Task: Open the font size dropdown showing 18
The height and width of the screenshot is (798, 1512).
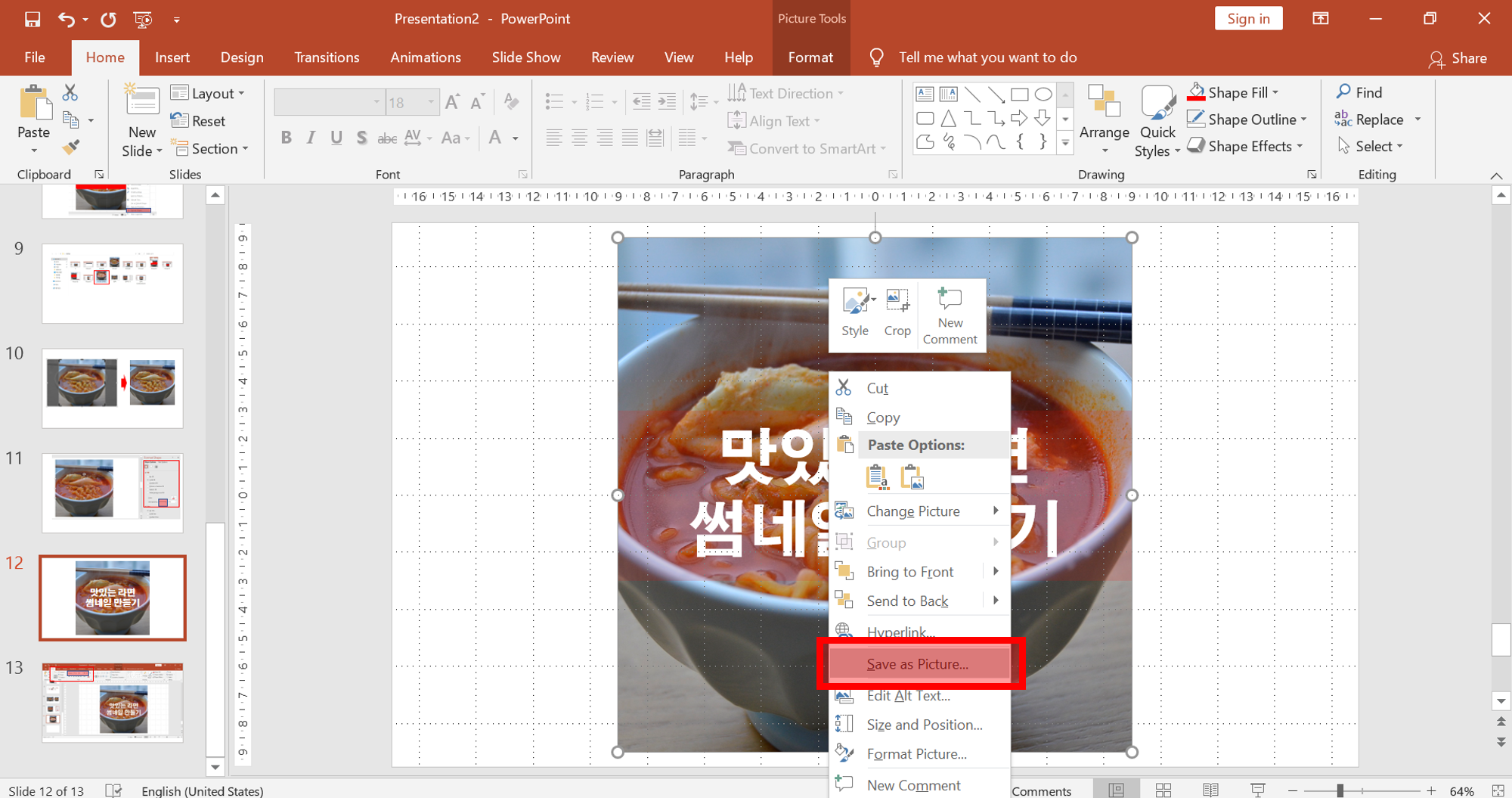Action: click(x=431, y=102)
